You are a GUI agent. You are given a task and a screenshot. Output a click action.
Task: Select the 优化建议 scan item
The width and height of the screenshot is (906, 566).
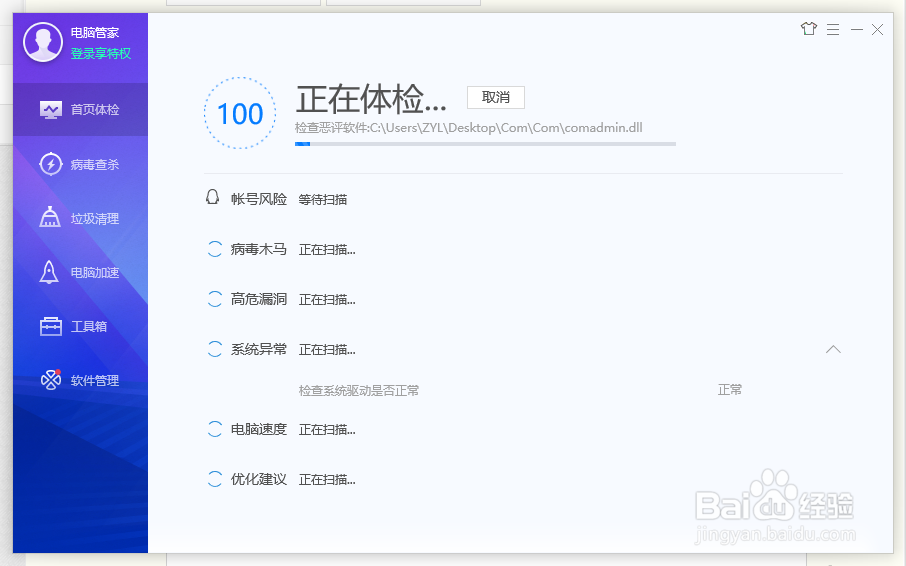click(259, 479)
